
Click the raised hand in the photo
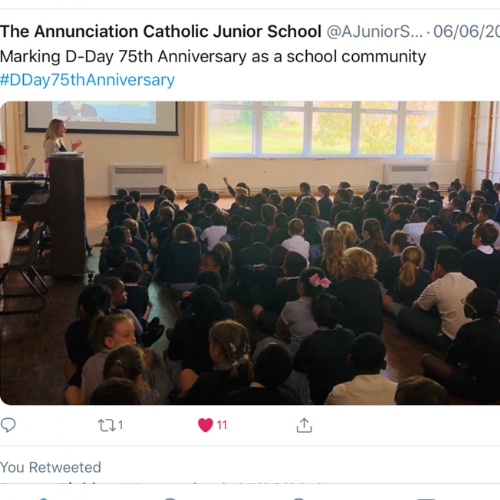click(227, 183)
